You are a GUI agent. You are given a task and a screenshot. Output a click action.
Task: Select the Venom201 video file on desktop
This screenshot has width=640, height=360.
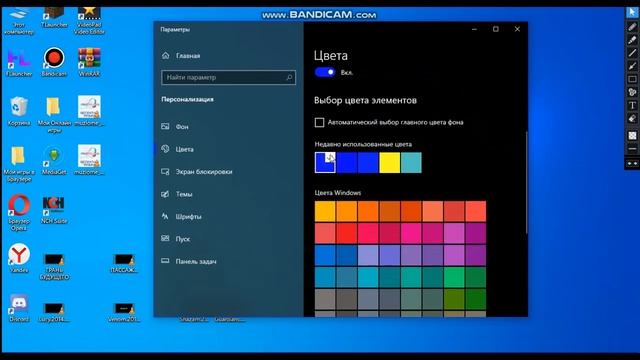click(x=124, y=312)
